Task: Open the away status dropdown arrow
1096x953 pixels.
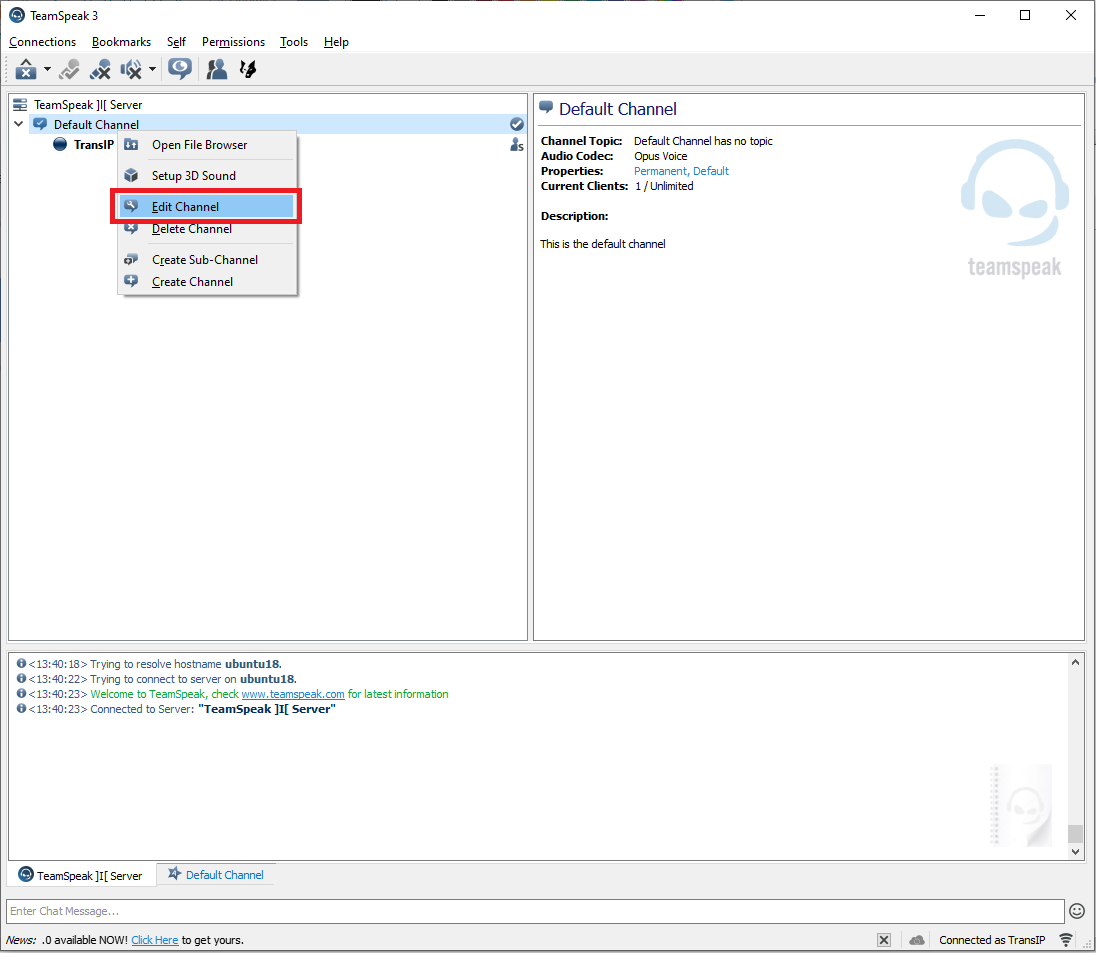Action: [x=47, y=69]
